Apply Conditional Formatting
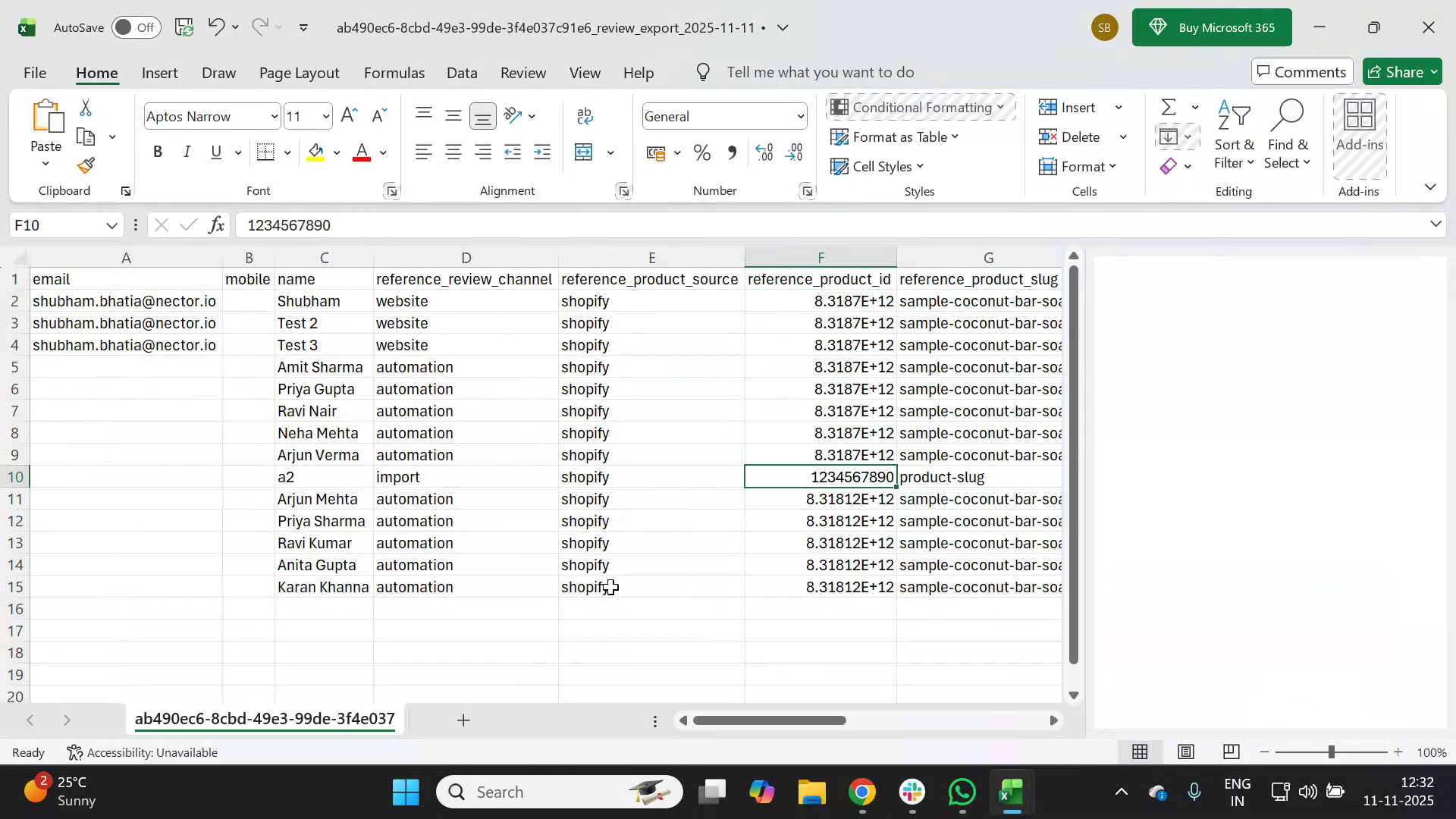 (x=920, y=107)
